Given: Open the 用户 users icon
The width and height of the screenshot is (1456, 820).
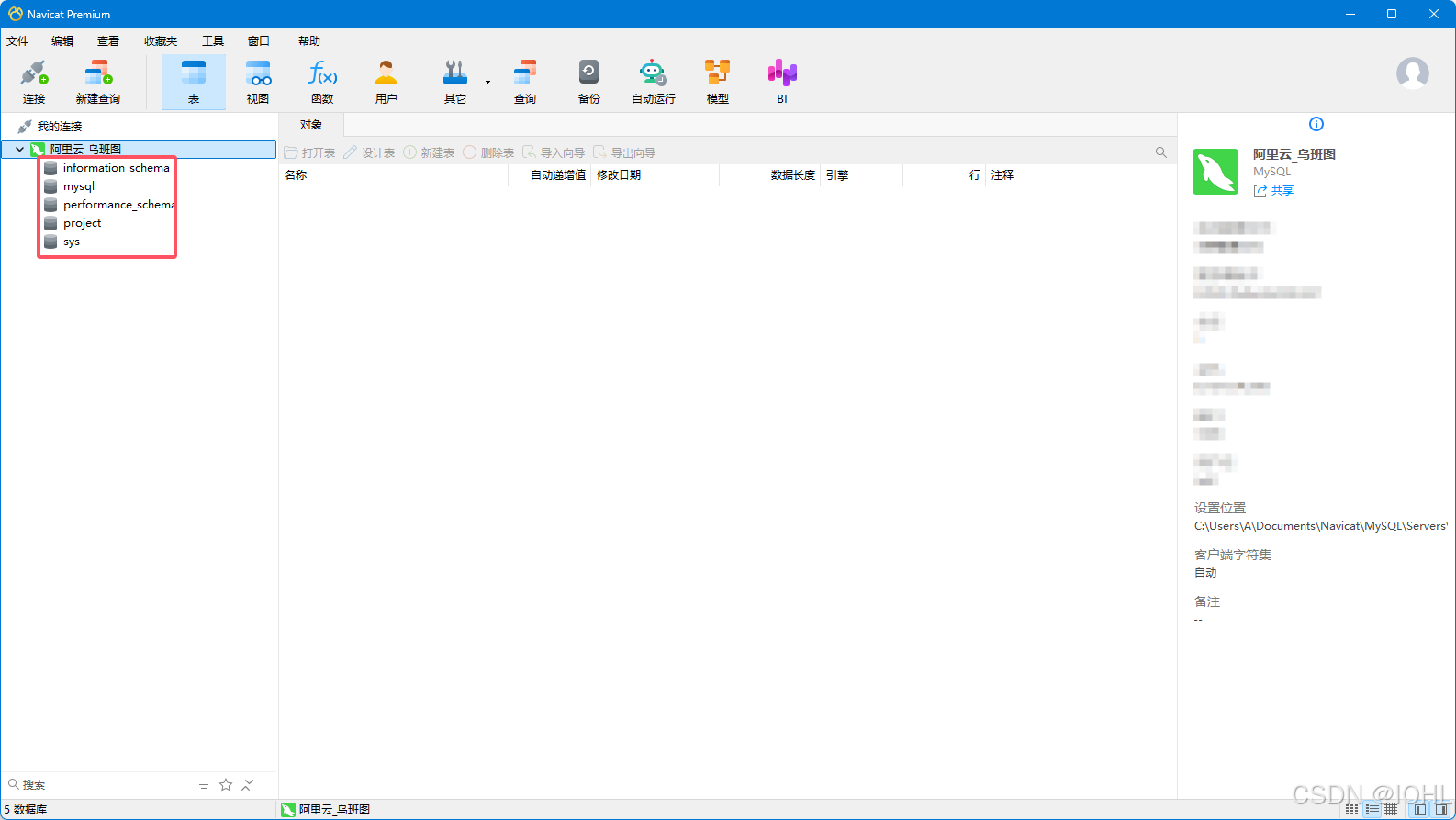Looking at the screenshot, I should pyautogui.click(x=386, y=82).
